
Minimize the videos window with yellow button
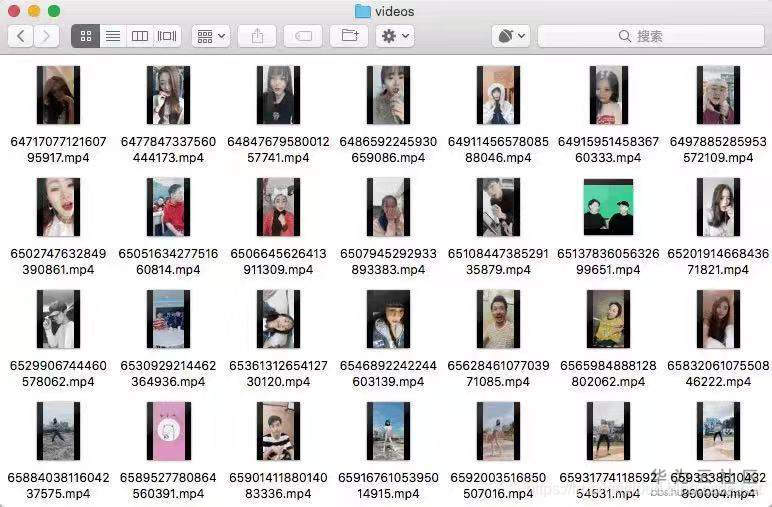pos(34,10)
